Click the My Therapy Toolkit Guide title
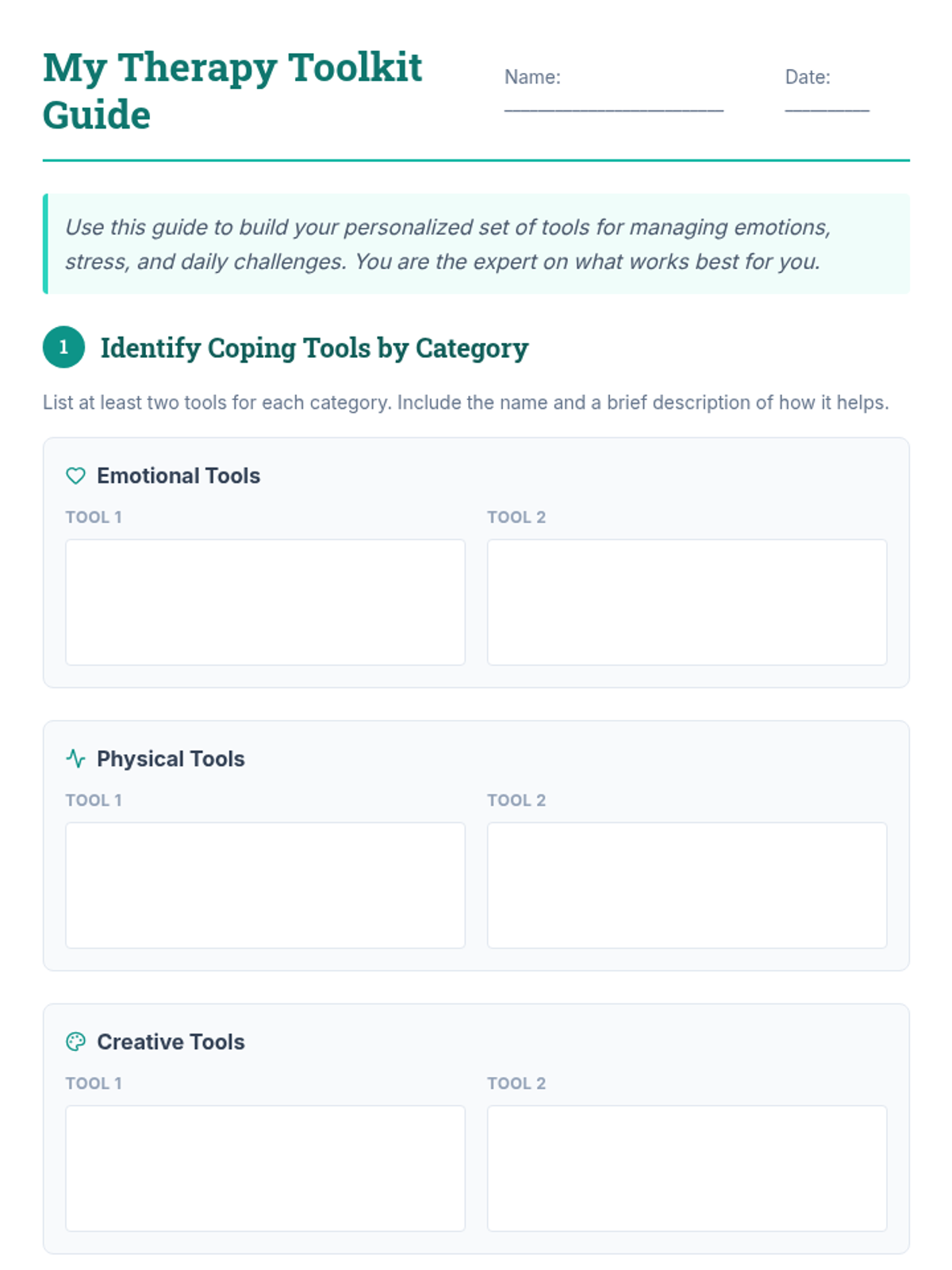Image resolution: width=952 pixels, height=1270 pixels. pos(232,90)
